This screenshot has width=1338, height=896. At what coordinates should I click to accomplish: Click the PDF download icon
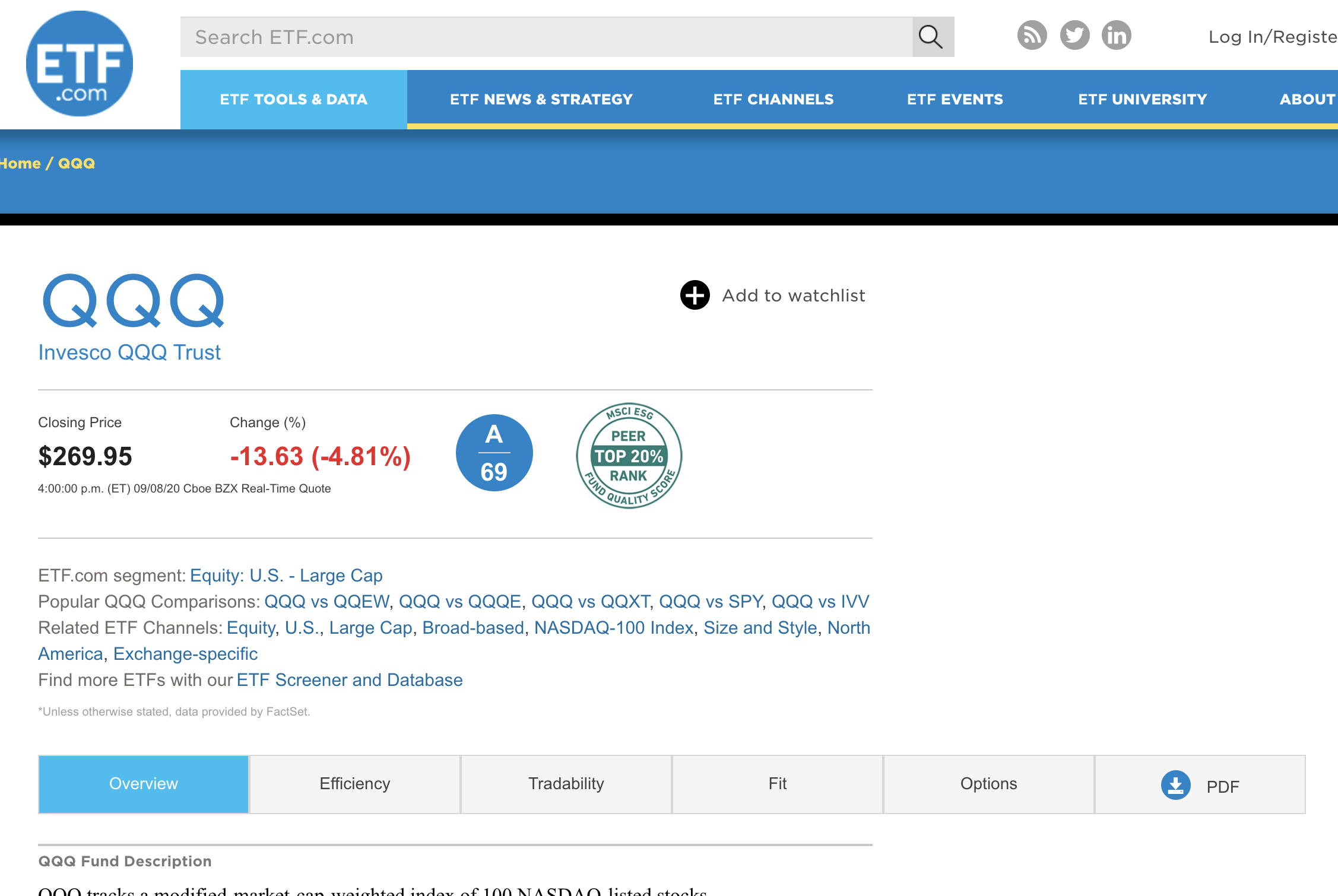1175,785
